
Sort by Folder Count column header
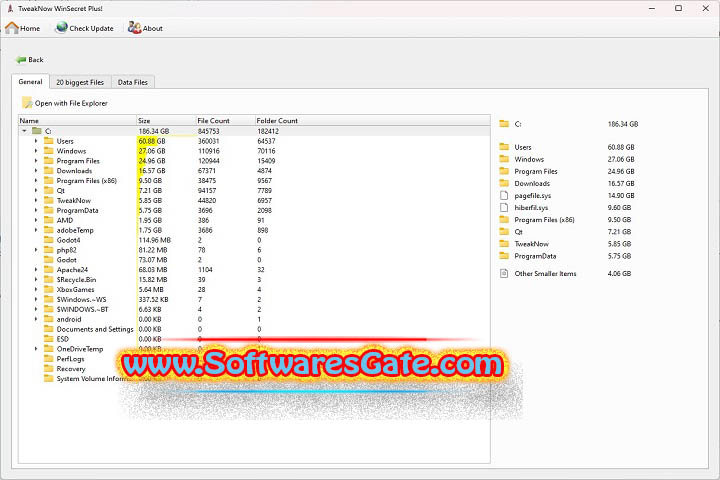tap(372, 120)
